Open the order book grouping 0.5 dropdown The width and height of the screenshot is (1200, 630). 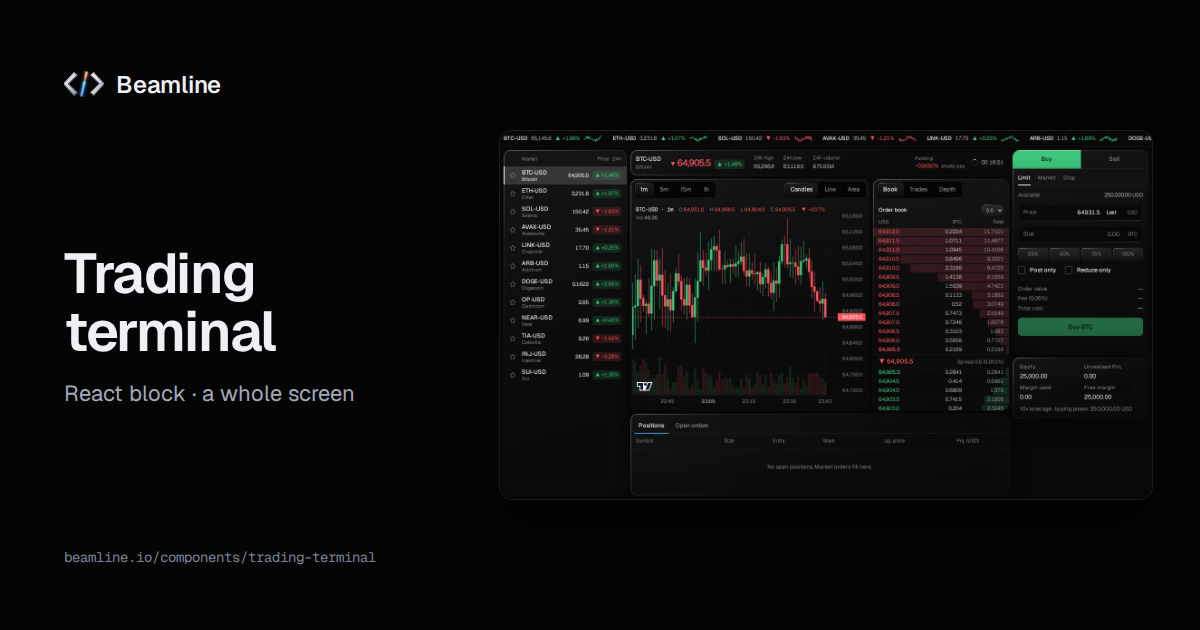click(x=992, y=210)
